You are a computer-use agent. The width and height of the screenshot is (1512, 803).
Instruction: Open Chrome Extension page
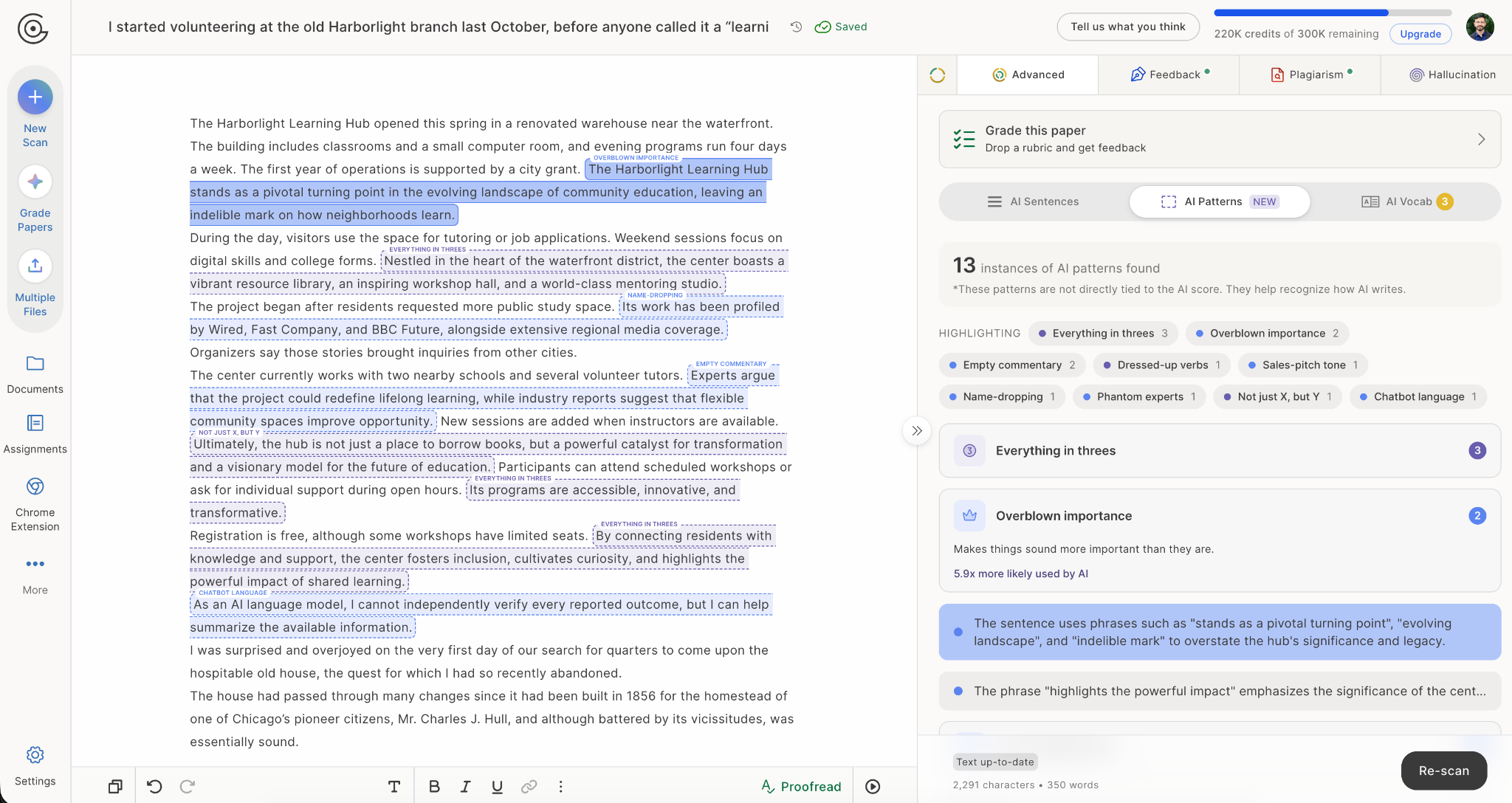click(35, 505)
